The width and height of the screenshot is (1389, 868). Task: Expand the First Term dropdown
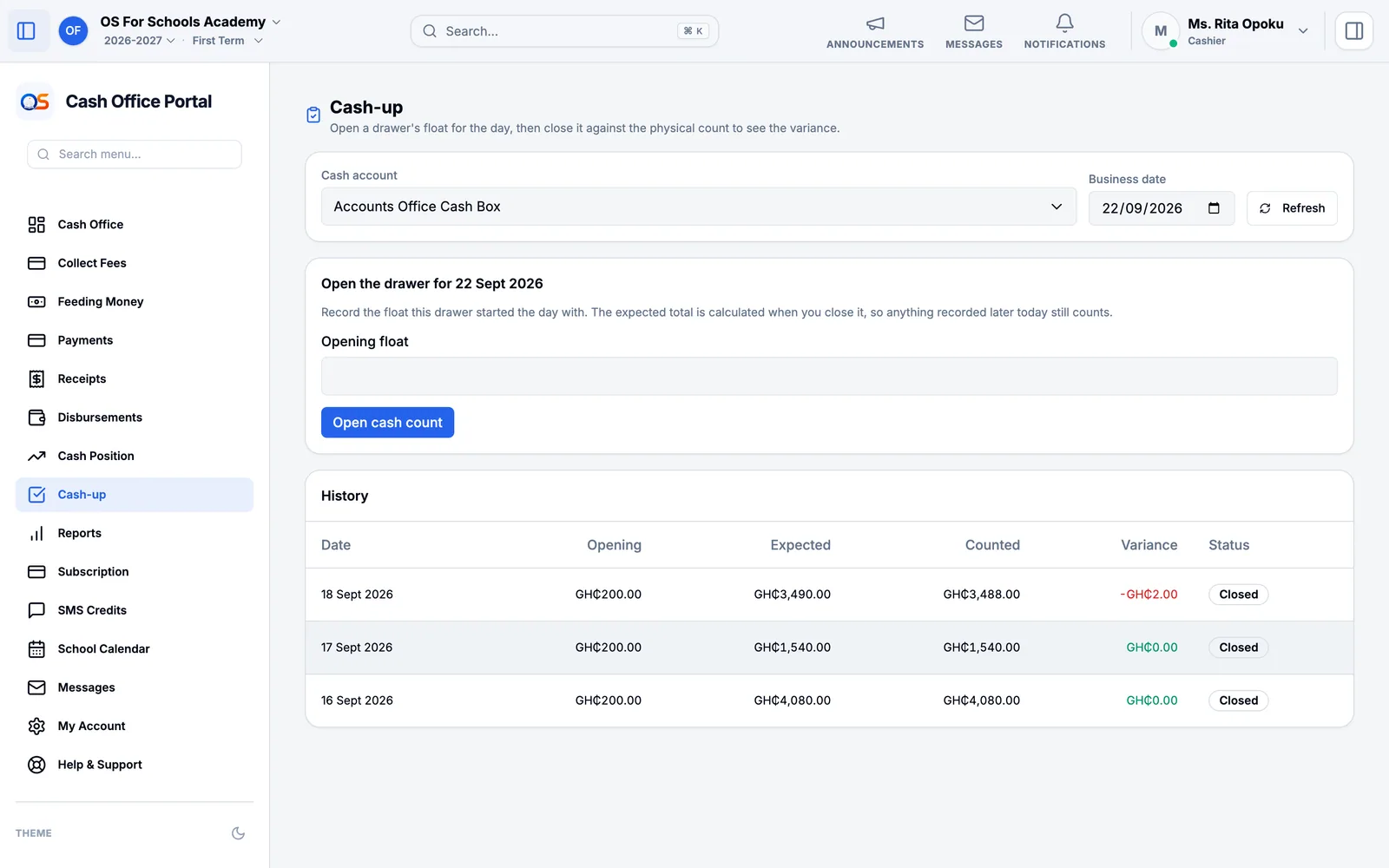pos(227,41)
